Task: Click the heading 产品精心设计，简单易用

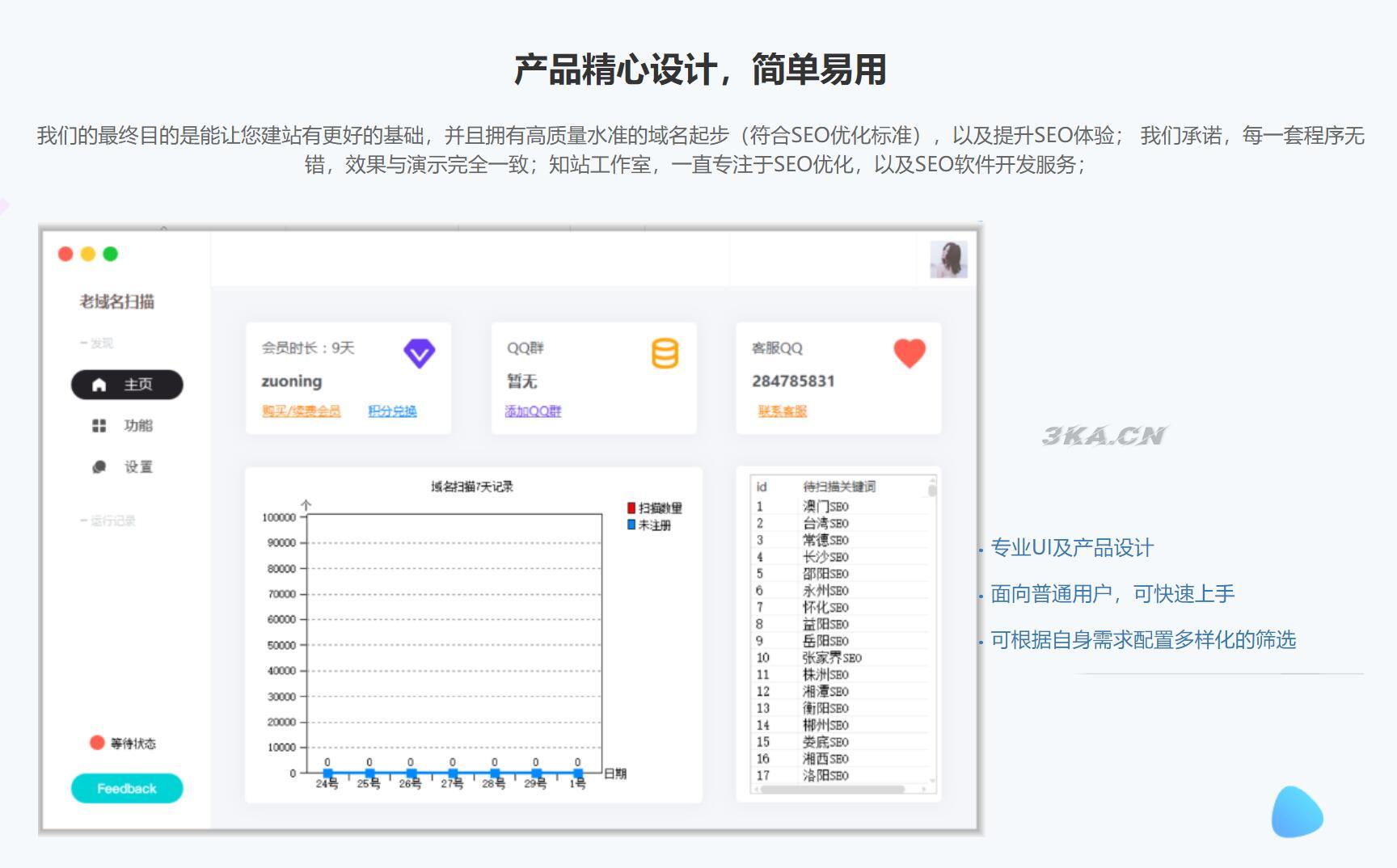Action: click(700, 70)
